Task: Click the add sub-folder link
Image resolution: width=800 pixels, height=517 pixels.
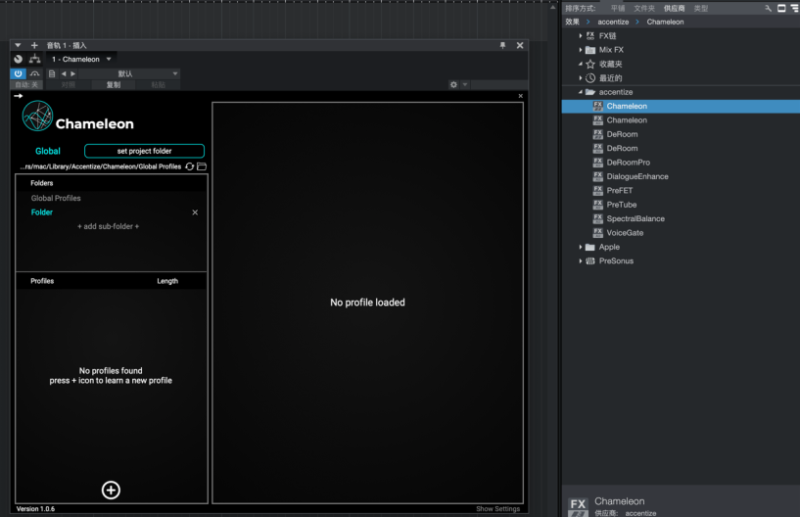Action: click(x=108, y=226)
